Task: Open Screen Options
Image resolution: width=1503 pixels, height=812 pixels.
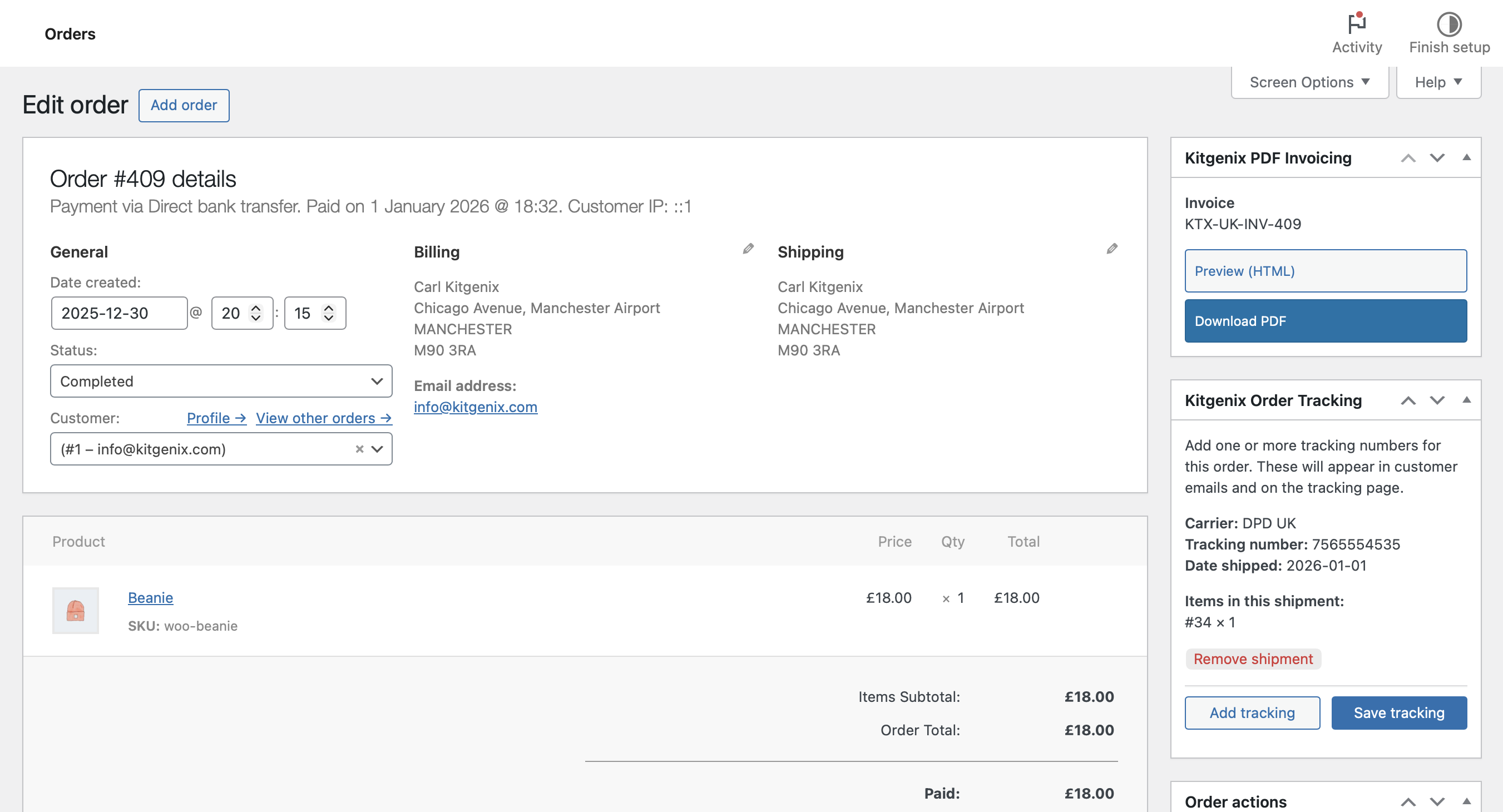Action: point(1309,82)
